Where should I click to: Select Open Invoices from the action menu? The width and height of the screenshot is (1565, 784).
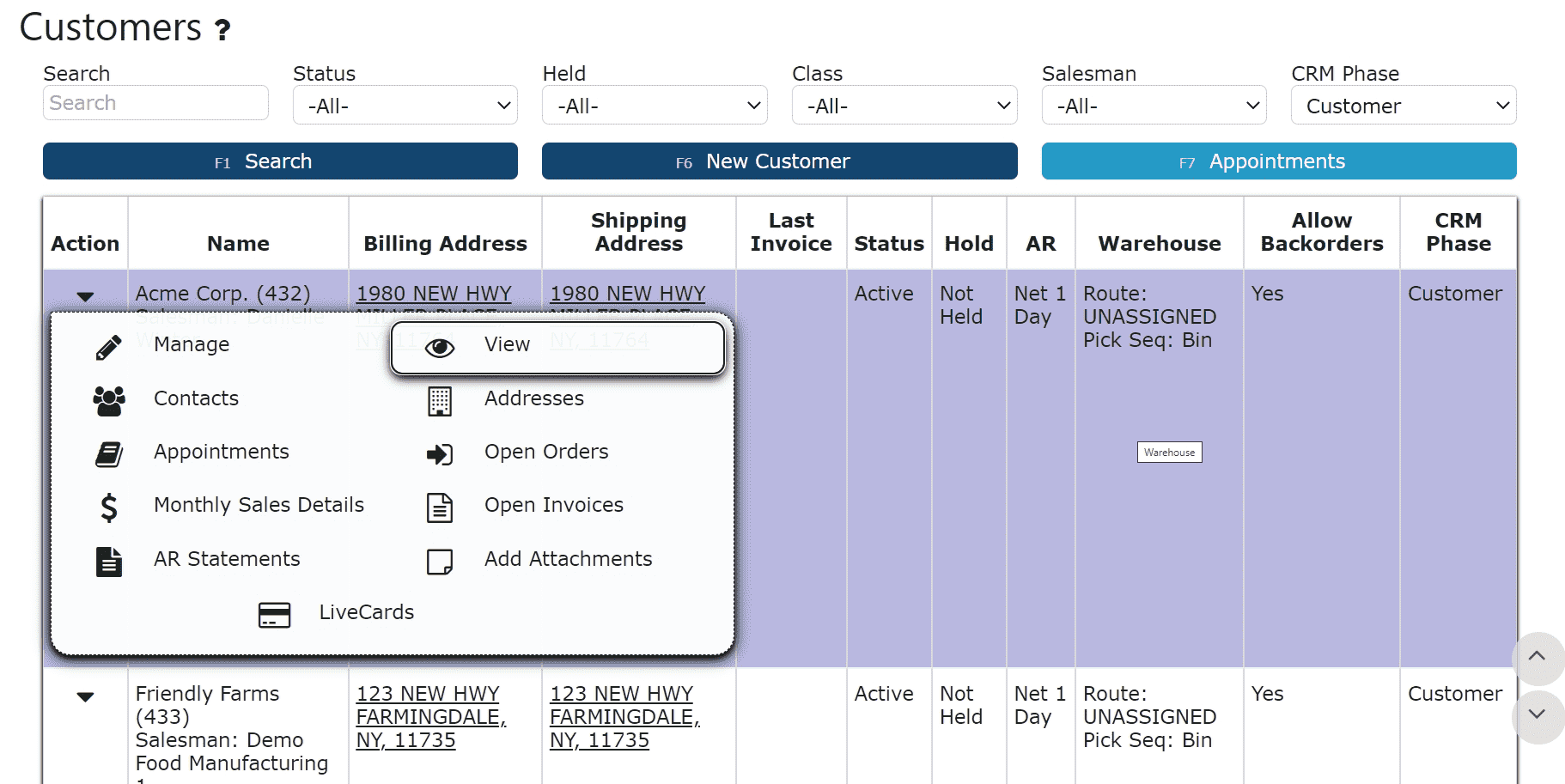[553, 505]
